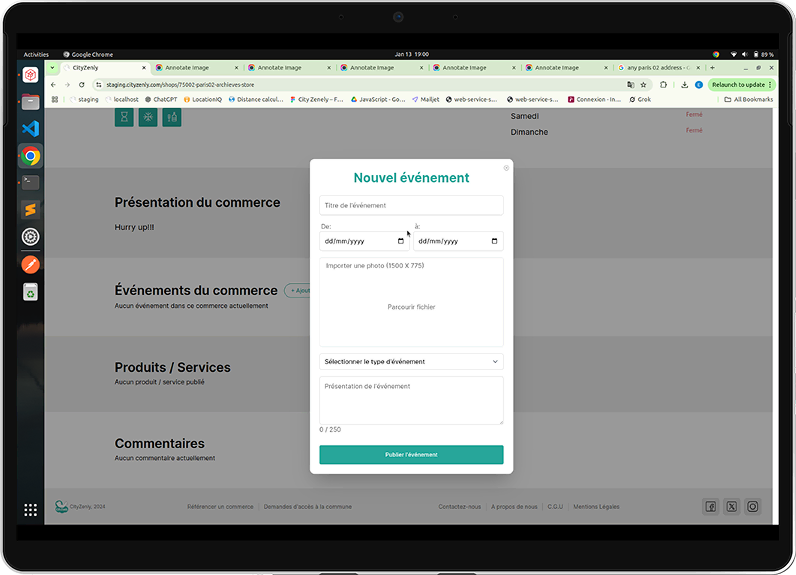The height and width of the screenshot is (575, 796).
Task: Open the localhost bookmark
Action: click(x=122, y=99)
